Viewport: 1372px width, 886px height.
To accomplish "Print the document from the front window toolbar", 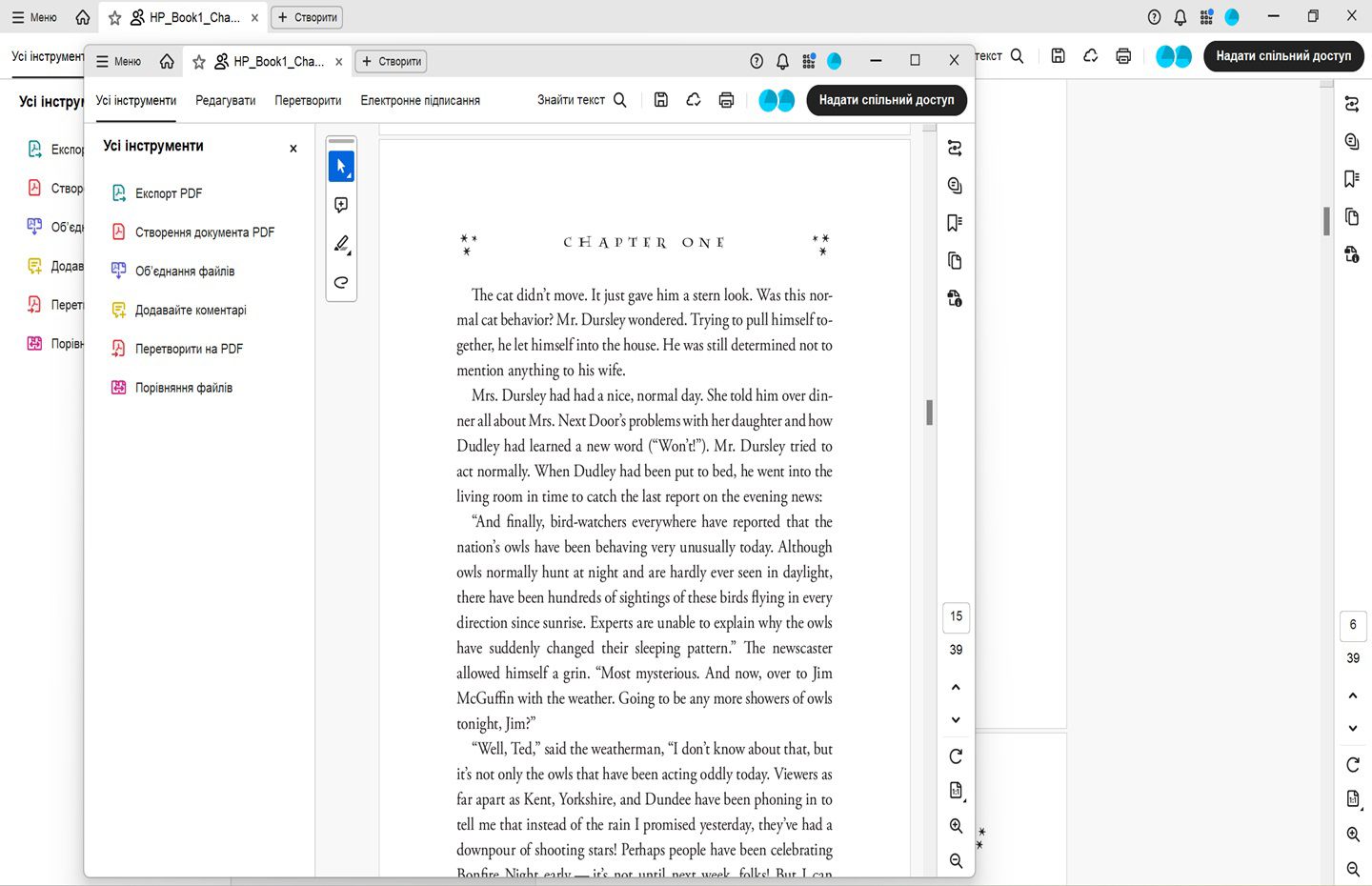I will pyautogui.click(x=726, y=100).
